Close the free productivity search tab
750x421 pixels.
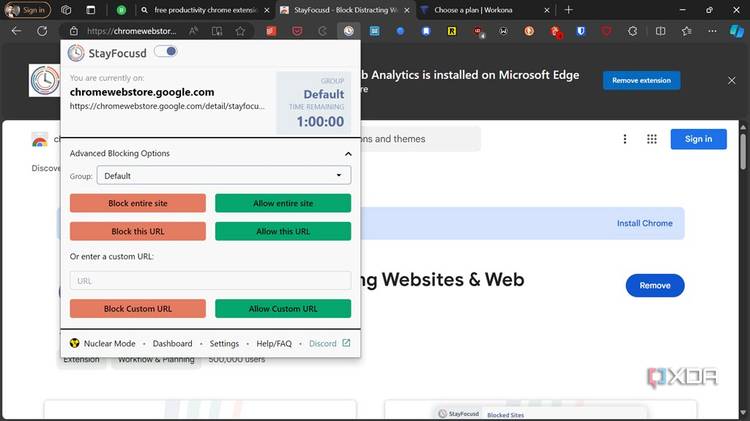point(266,10)
